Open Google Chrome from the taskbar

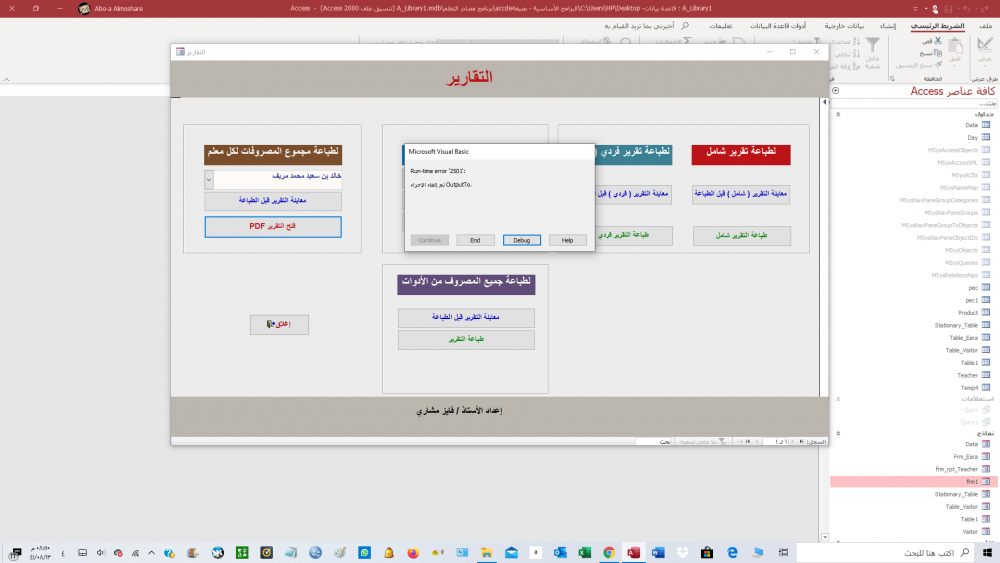(609, 552)
